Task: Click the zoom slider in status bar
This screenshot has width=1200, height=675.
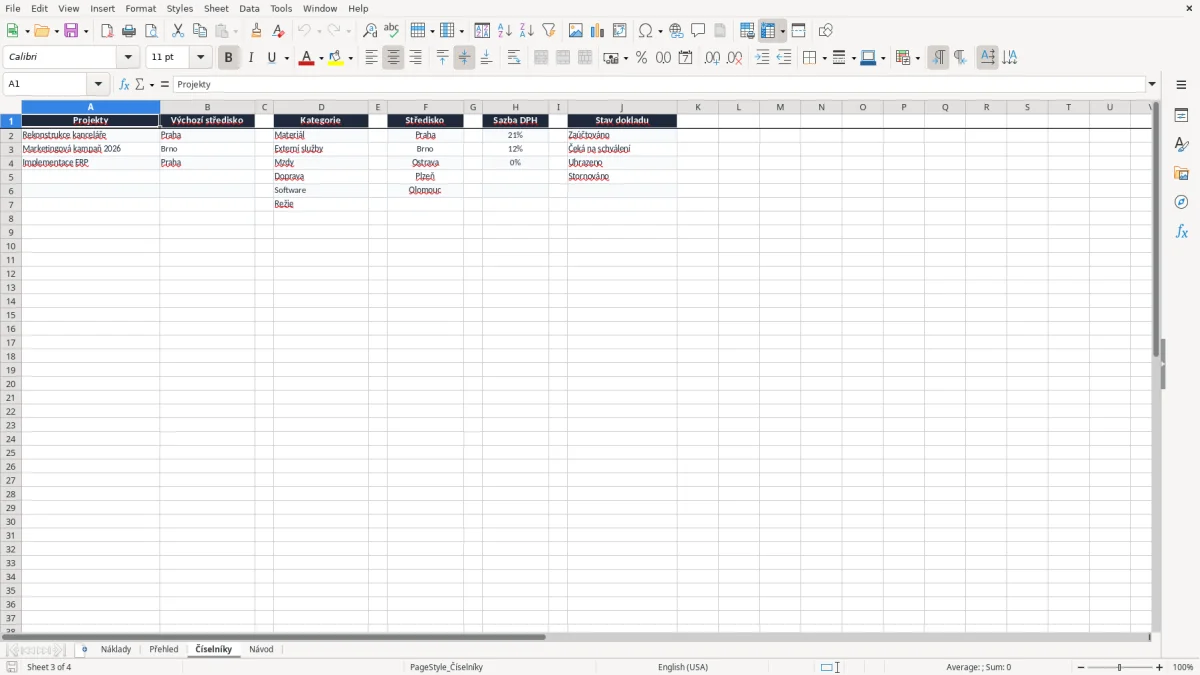Action: point(1120,667)
